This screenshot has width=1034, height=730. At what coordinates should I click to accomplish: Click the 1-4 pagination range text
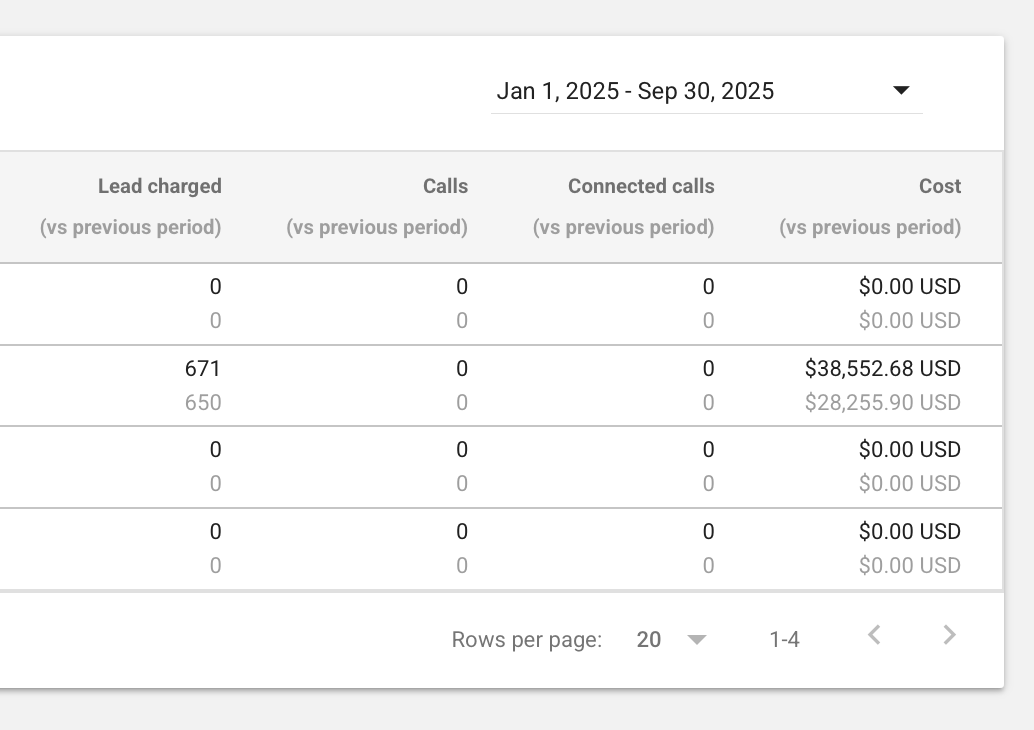(784, 640)
